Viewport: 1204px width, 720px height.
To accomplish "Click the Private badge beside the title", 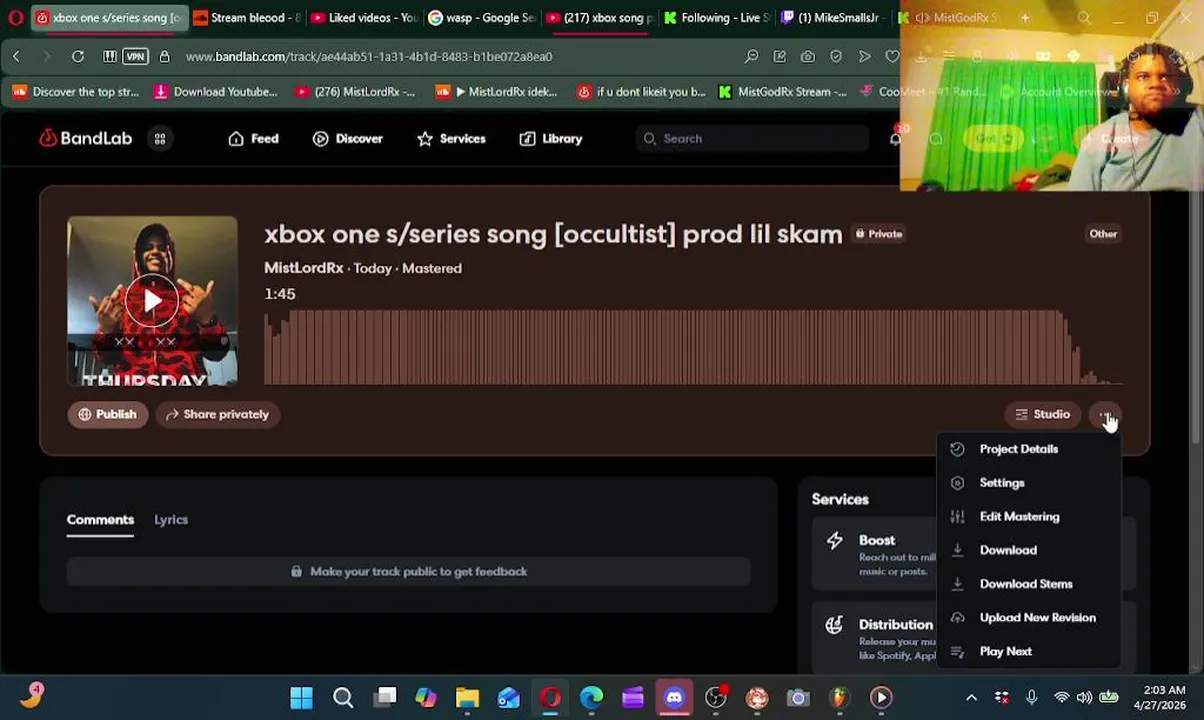I will (x=879, y=234).
